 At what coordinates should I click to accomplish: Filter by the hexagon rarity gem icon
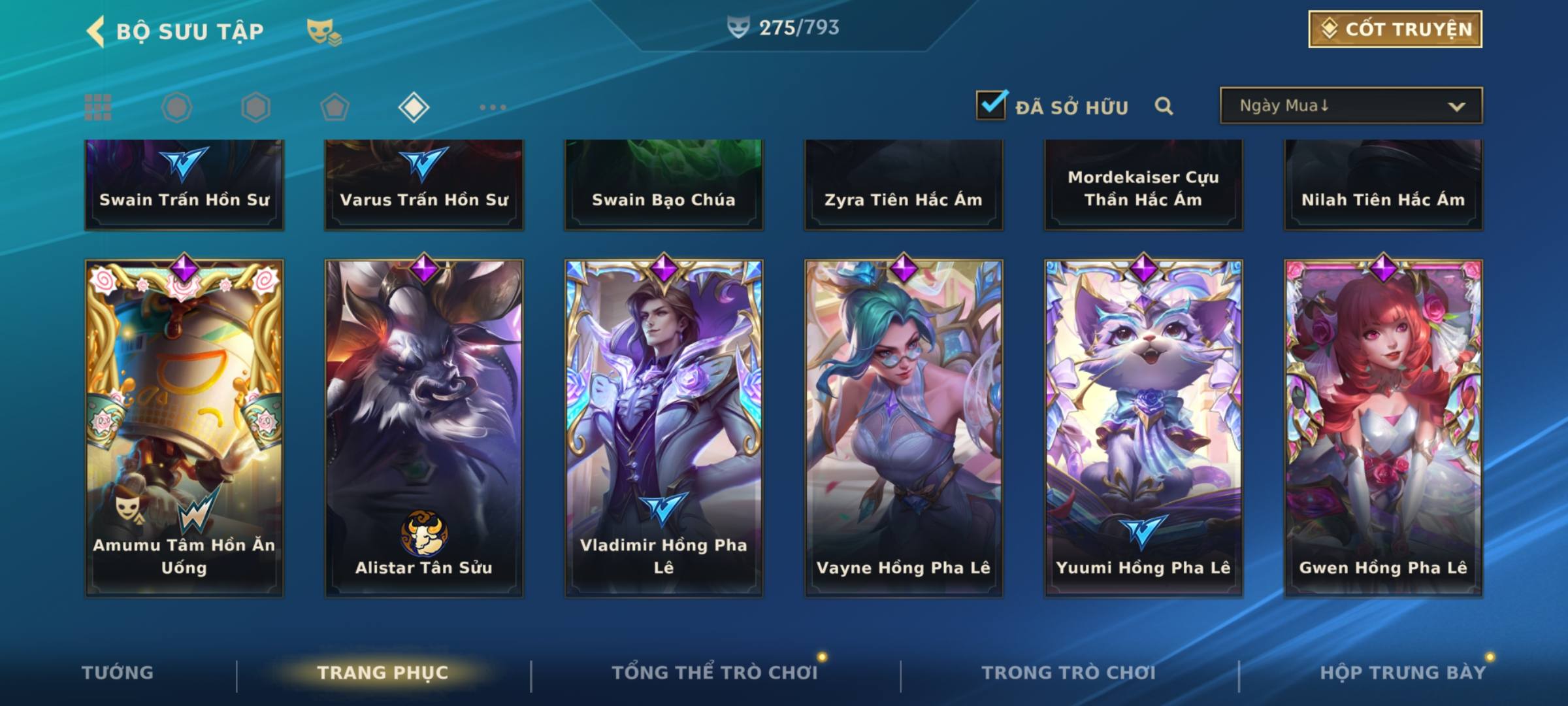[255, 107]
